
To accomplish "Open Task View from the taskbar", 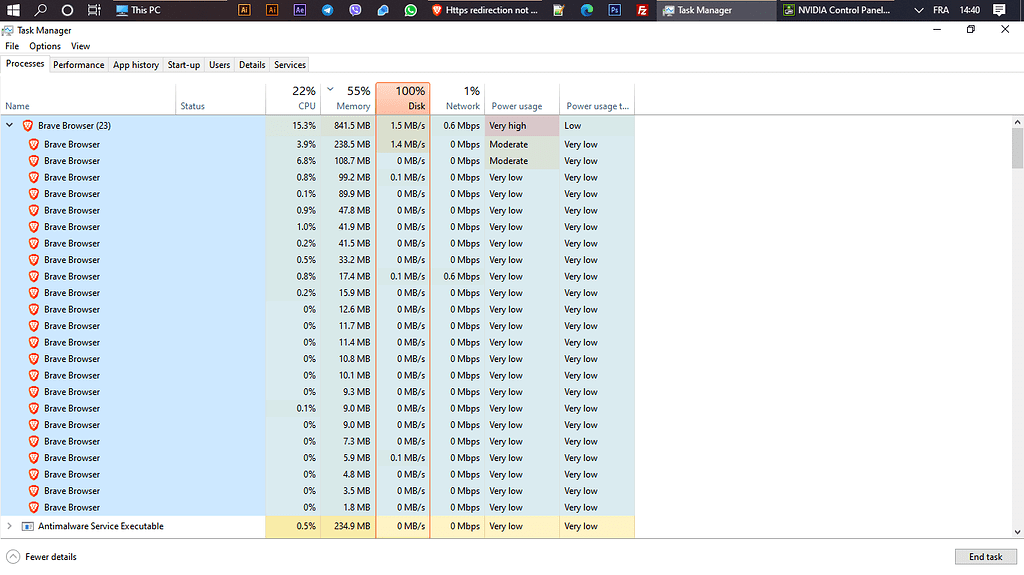I will click(x=94, y=10).
